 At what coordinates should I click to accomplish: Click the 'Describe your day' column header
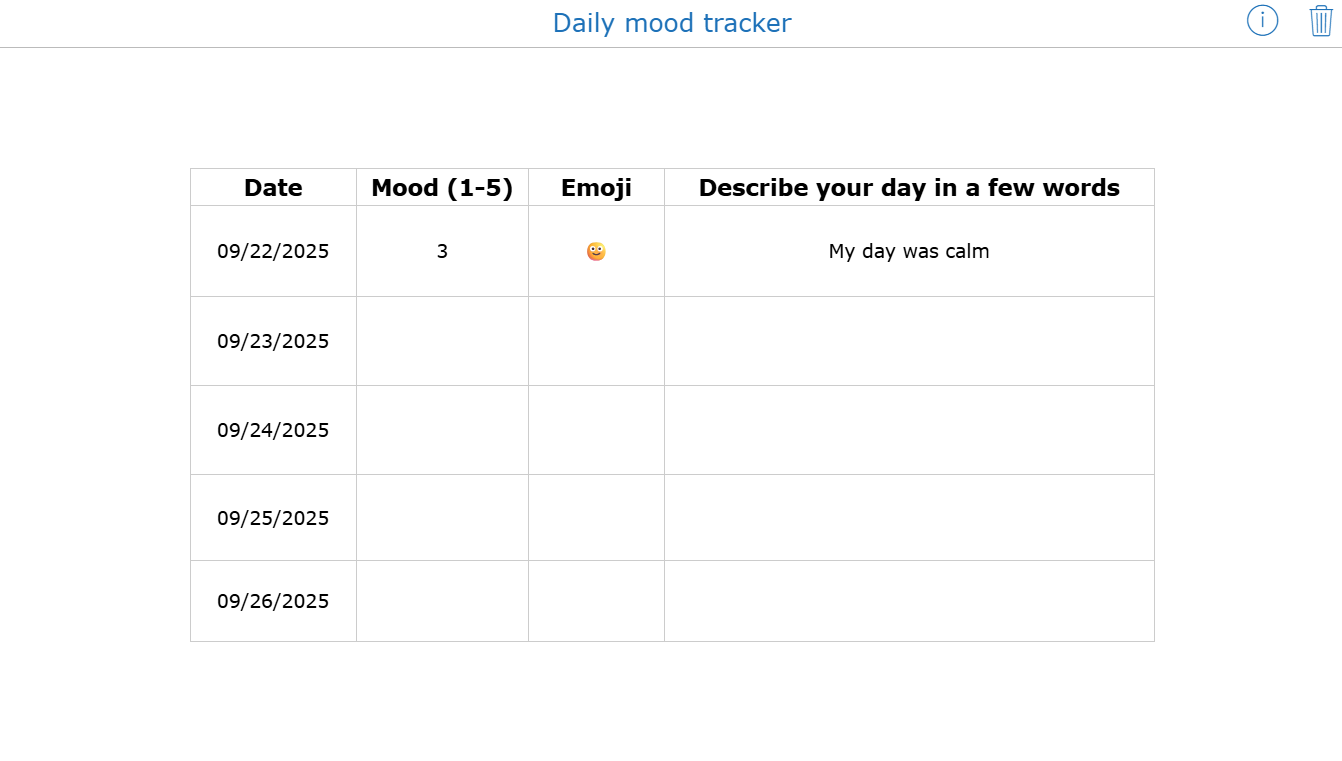click(908, 187)
